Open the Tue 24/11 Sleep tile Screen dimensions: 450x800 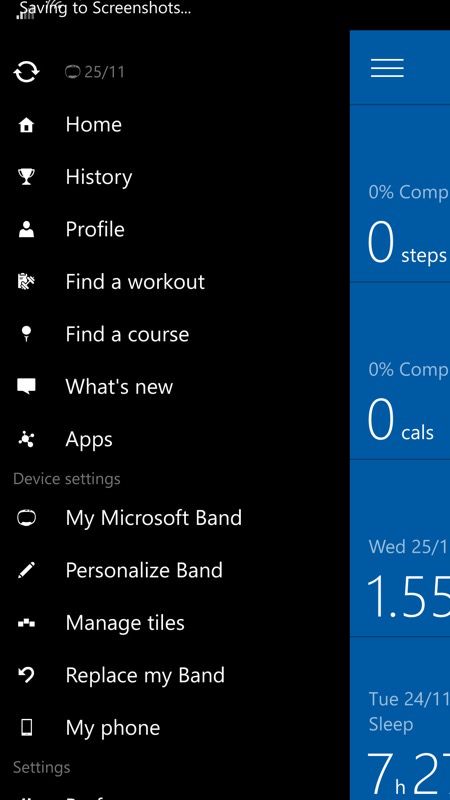point(400,718)
